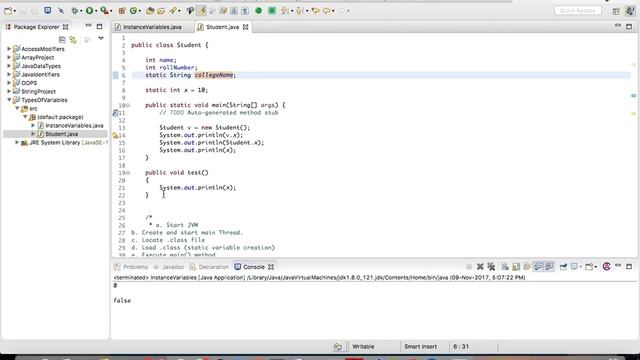640x360 pixels.
Task: Click the task marker on line 11
Action: [x=116, y=113]
